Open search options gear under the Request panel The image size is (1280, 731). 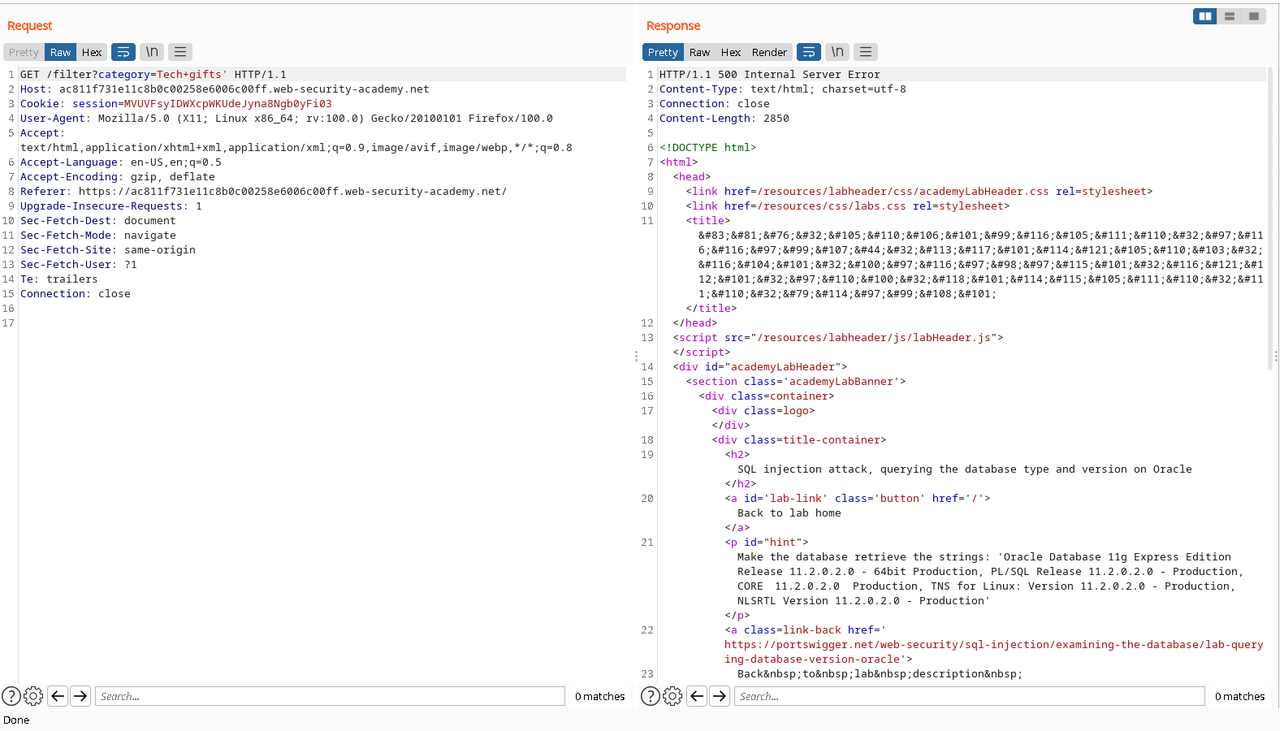pos(32,695)
